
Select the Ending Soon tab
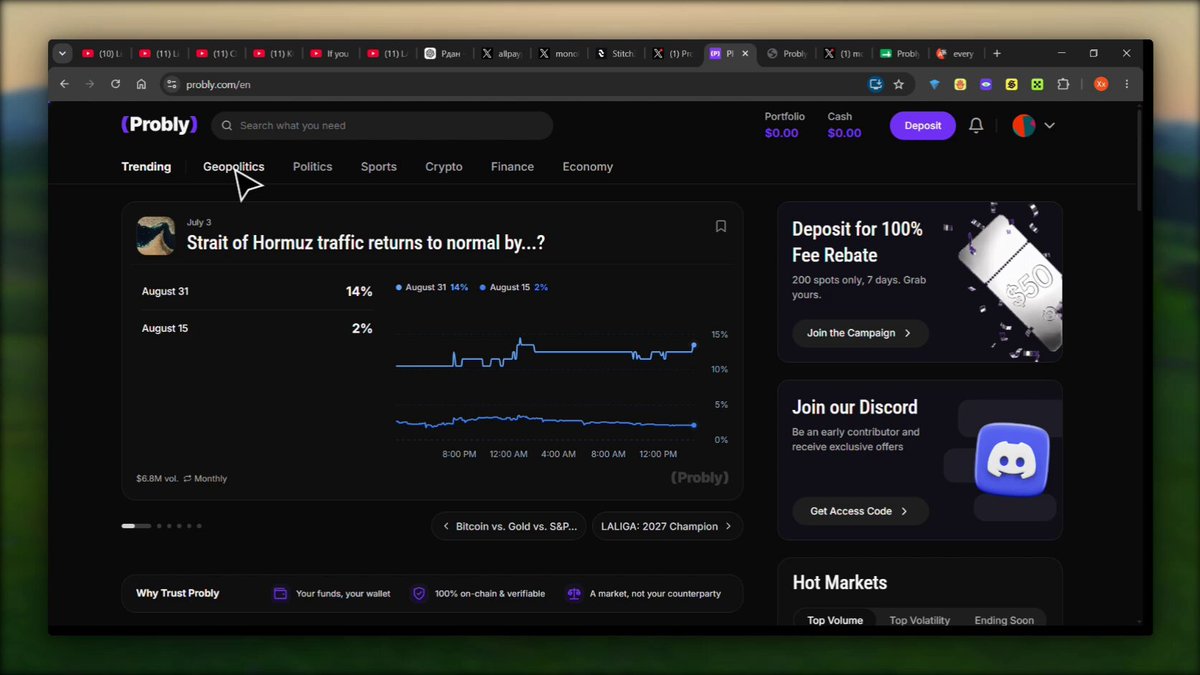coord(1004,620)
